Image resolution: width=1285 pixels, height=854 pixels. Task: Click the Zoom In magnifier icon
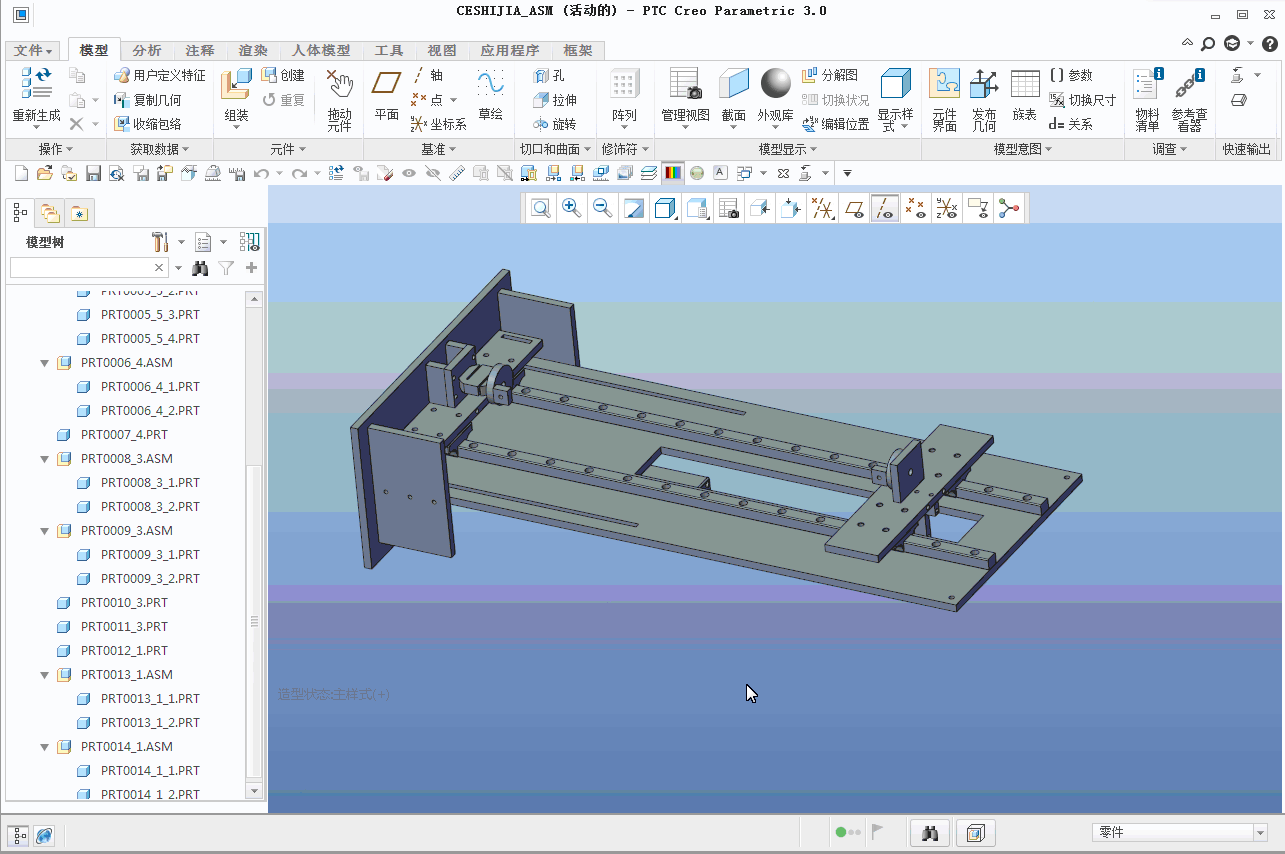pos(572,208)
